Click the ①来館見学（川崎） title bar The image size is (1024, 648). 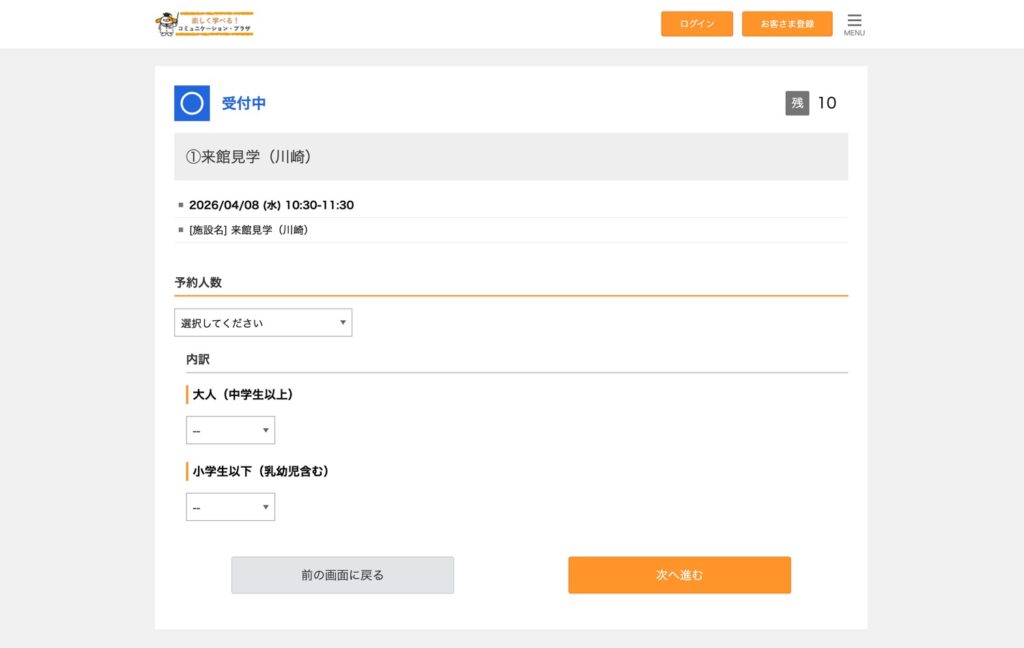tap(511, 157)
